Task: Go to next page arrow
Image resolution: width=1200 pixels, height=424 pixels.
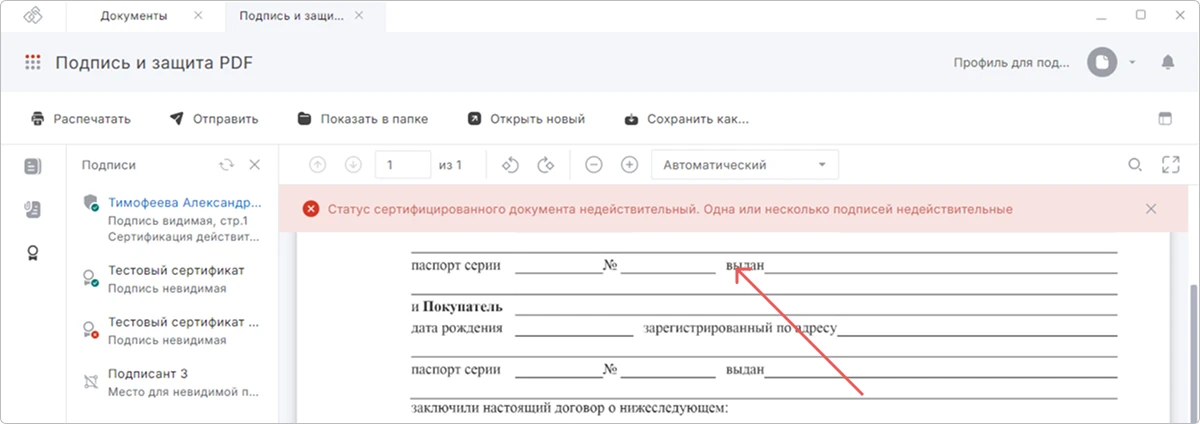Action: (x=352, y=165)
